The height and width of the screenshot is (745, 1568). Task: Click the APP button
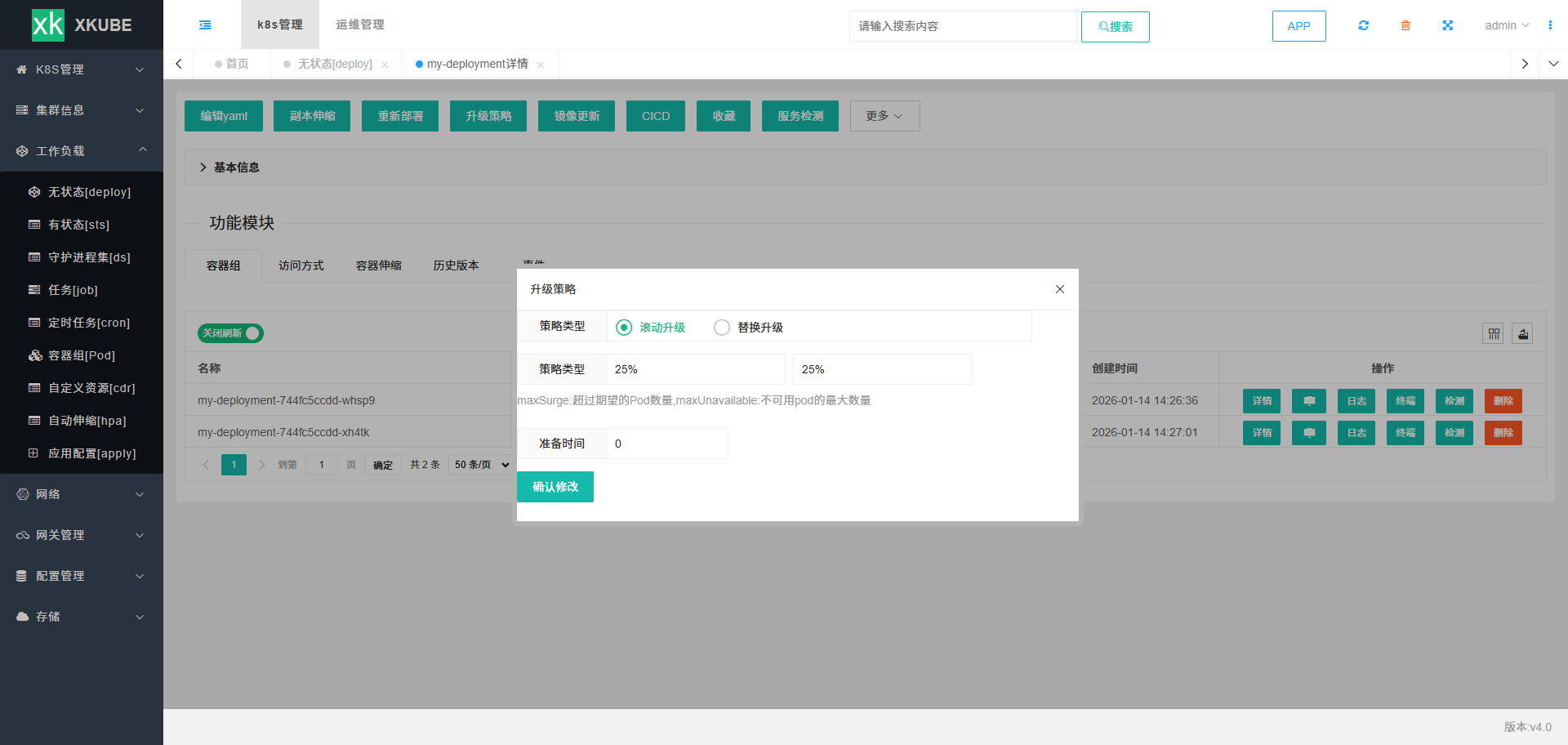[x=1299, y=26]
